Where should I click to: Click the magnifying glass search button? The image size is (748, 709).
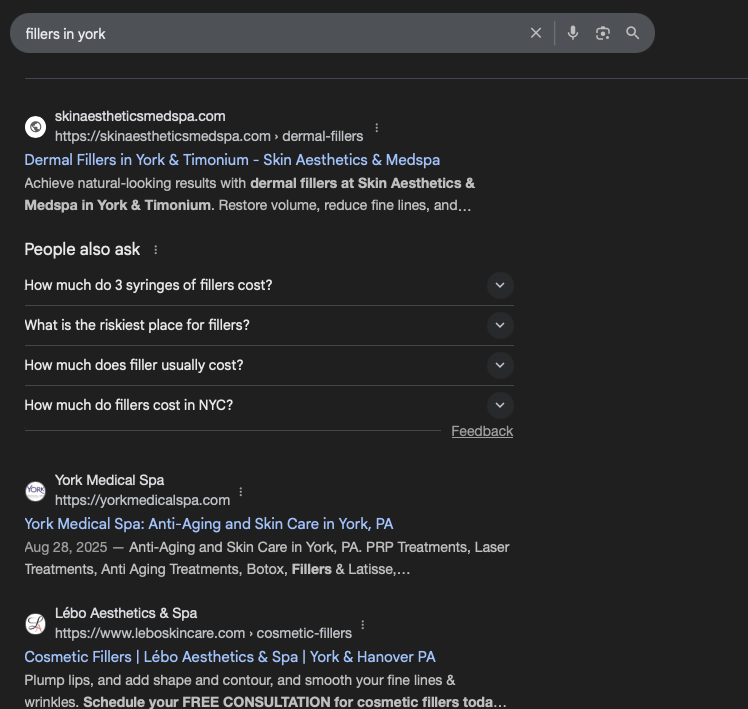pyautogui.click(x=632, y=33)
